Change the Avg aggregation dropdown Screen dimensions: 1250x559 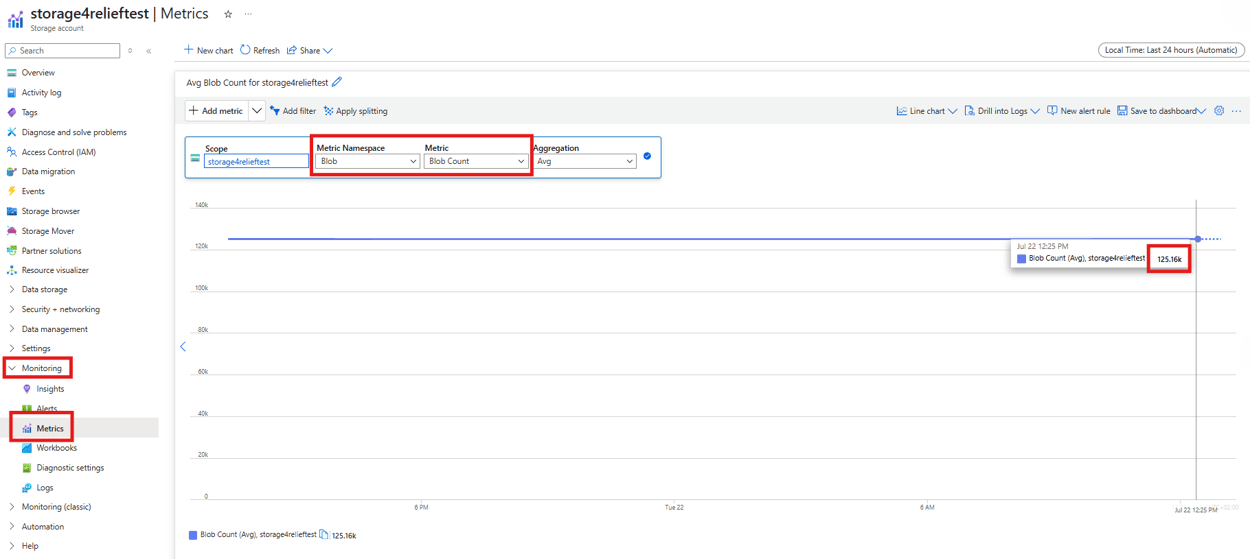[584, 161]
